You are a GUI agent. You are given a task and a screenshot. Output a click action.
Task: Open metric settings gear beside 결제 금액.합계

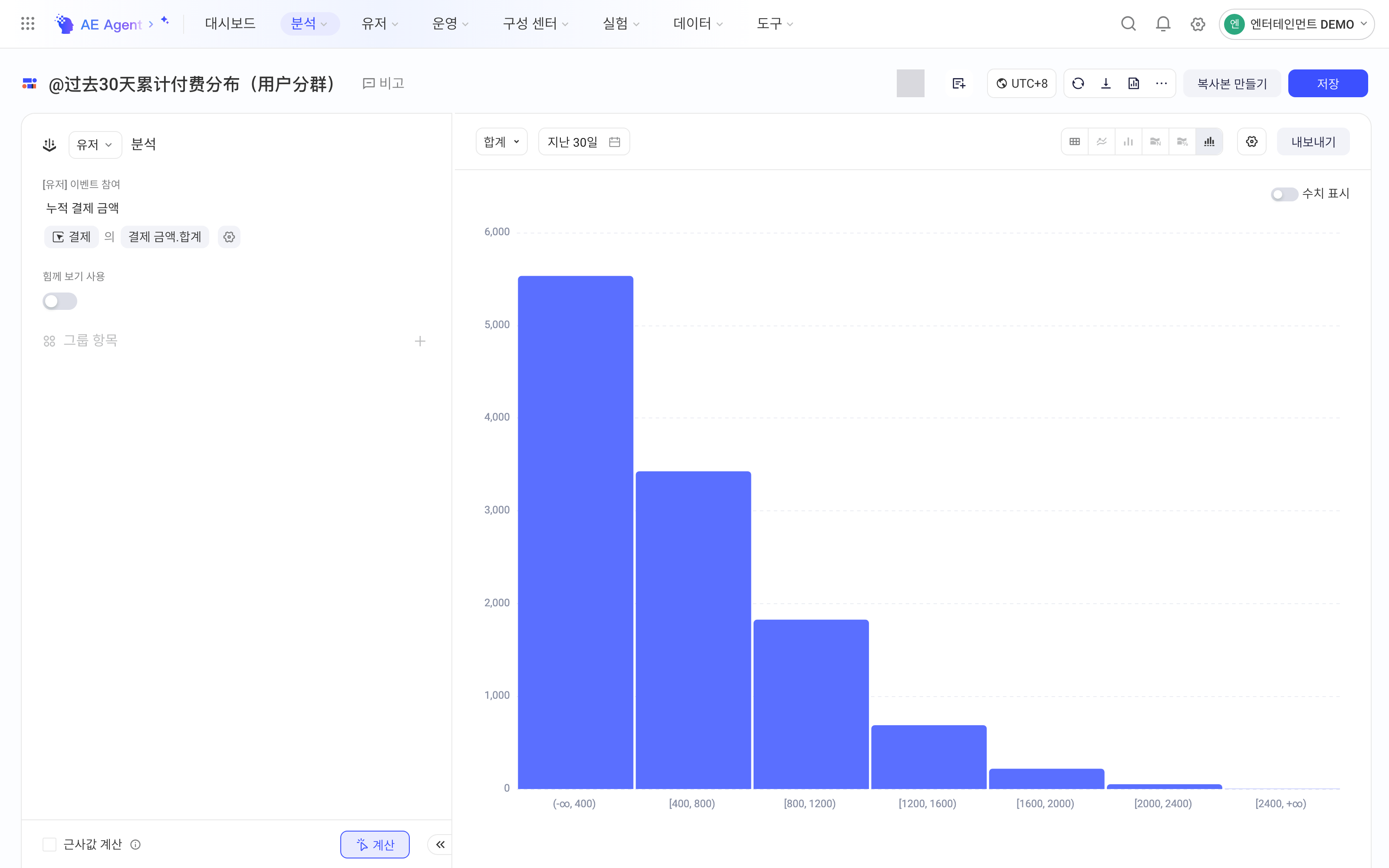click(229, 237)
